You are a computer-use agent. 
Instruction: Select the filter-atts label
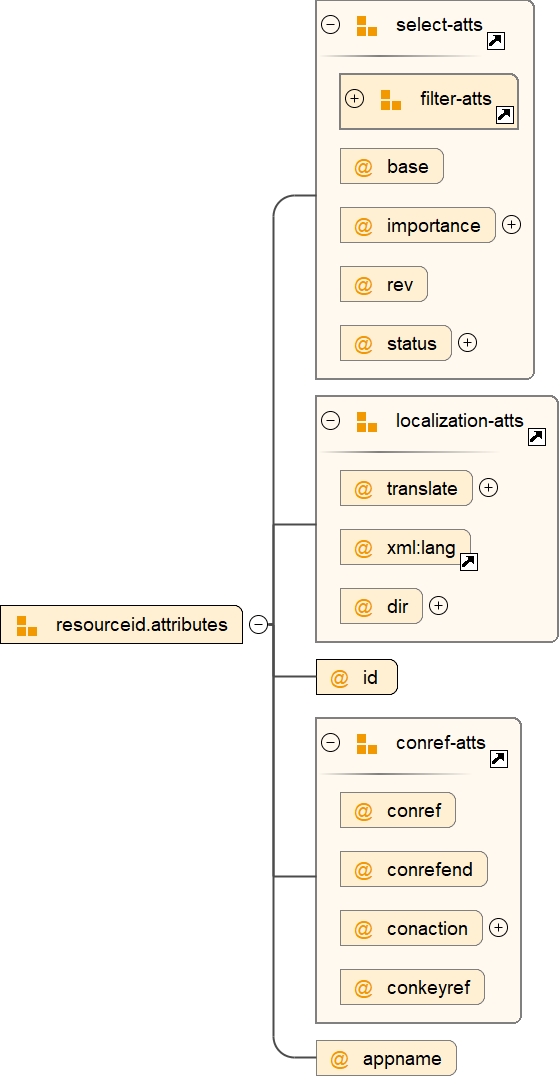pyautogui.click(x=456, y=99)
